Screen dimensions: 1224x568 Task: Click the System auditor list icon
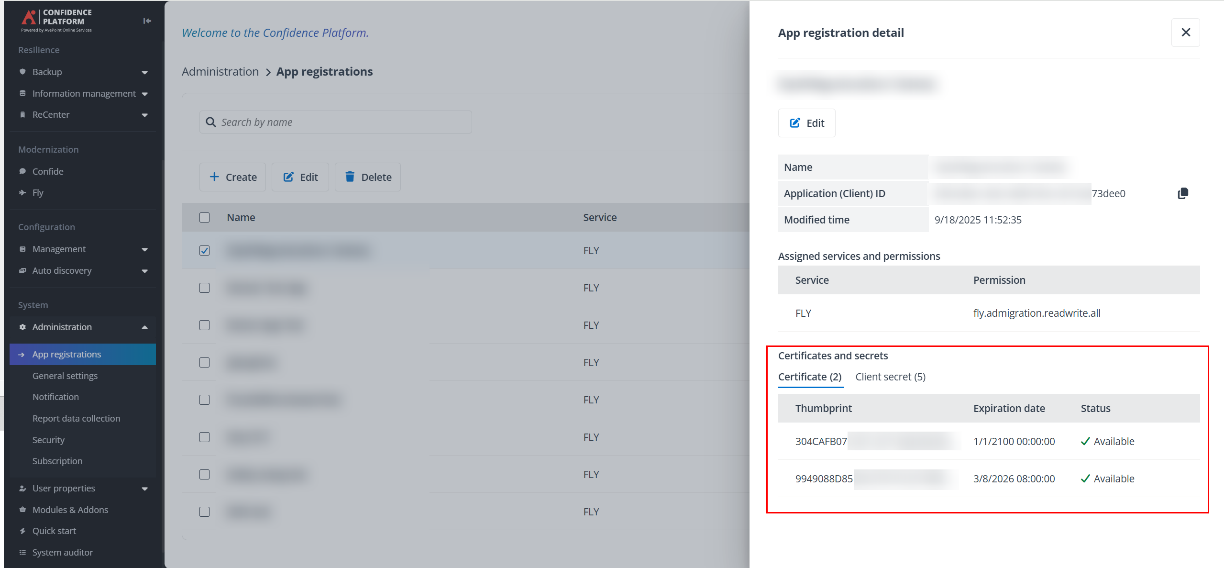[x=23, y=552]
